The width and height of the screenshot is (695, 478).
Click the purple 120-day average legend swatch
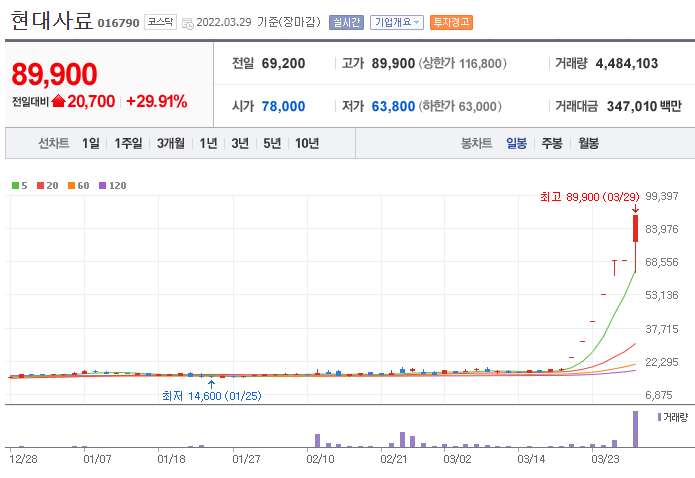[x=102, y=185]
